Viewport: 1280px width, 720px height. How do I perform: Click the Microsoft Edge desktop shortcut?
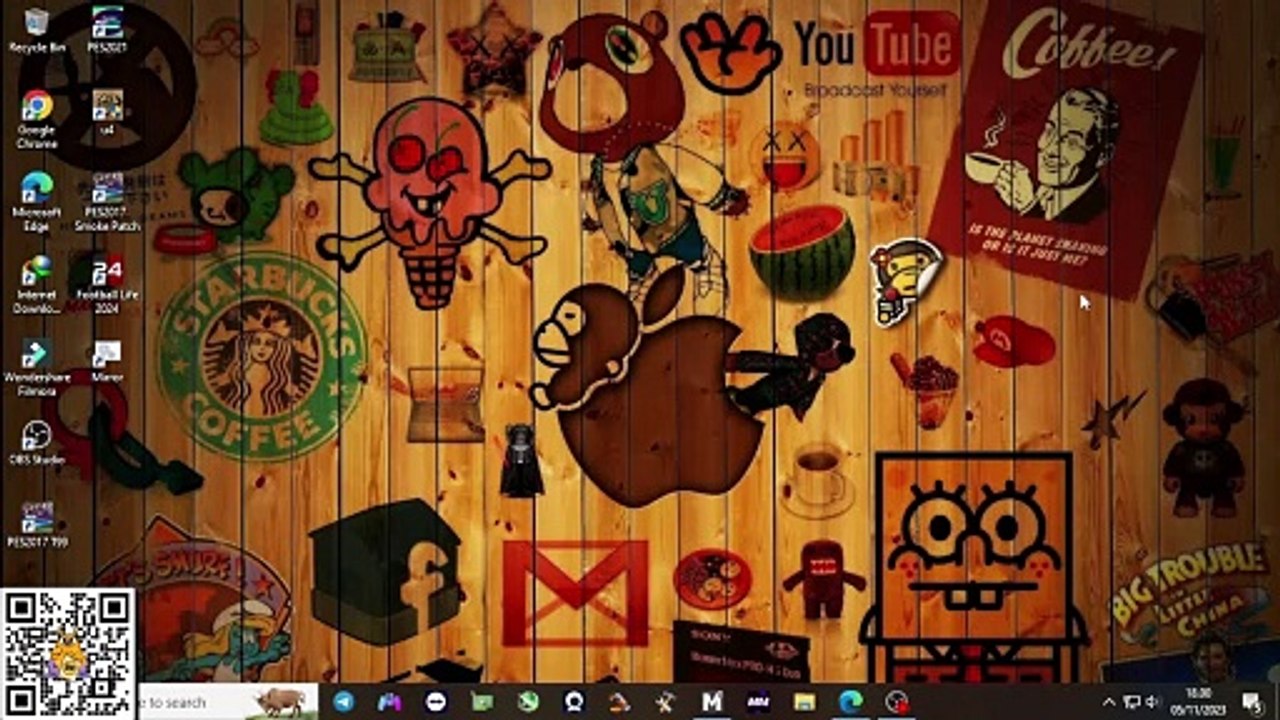coord(37,202)
